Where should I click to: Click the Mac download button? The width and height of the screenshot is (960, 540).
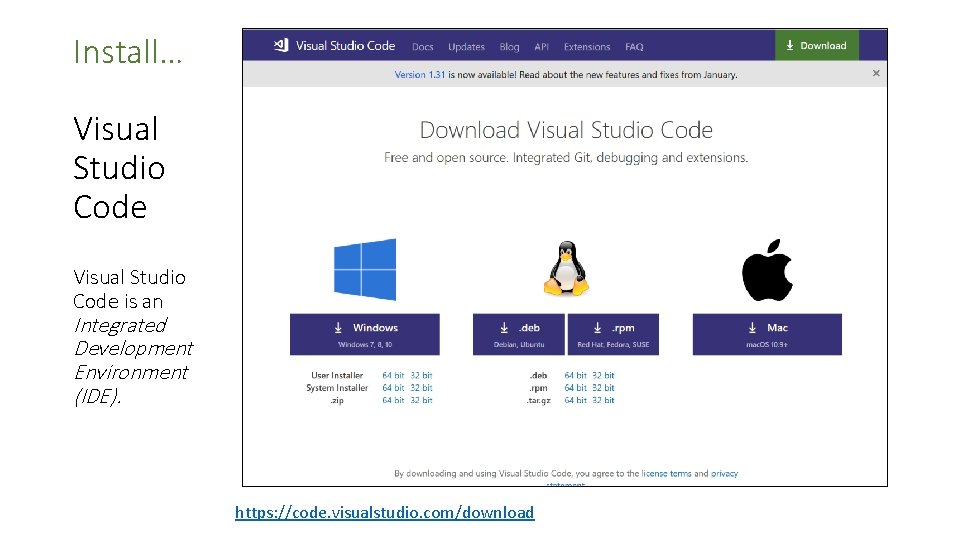pyautogui.click(x=767, y=334)
